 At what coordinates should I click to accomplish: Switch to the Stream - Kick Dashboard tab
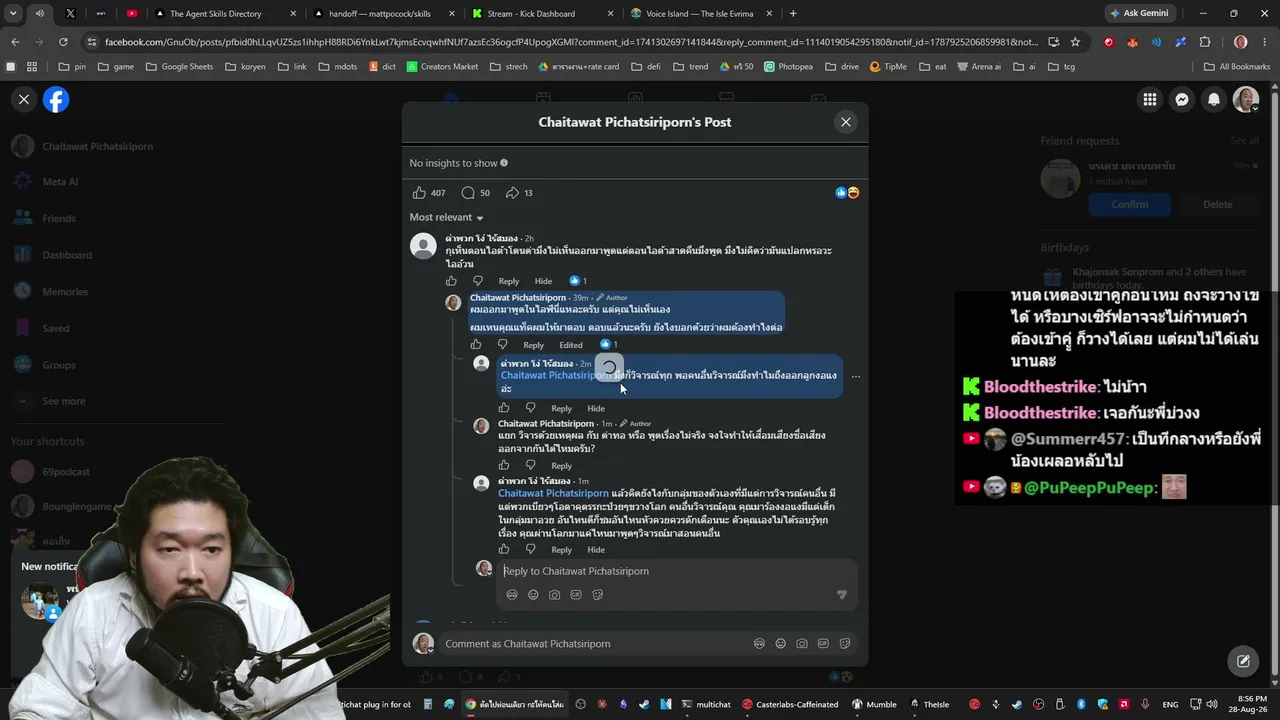[x=542, y=14]
